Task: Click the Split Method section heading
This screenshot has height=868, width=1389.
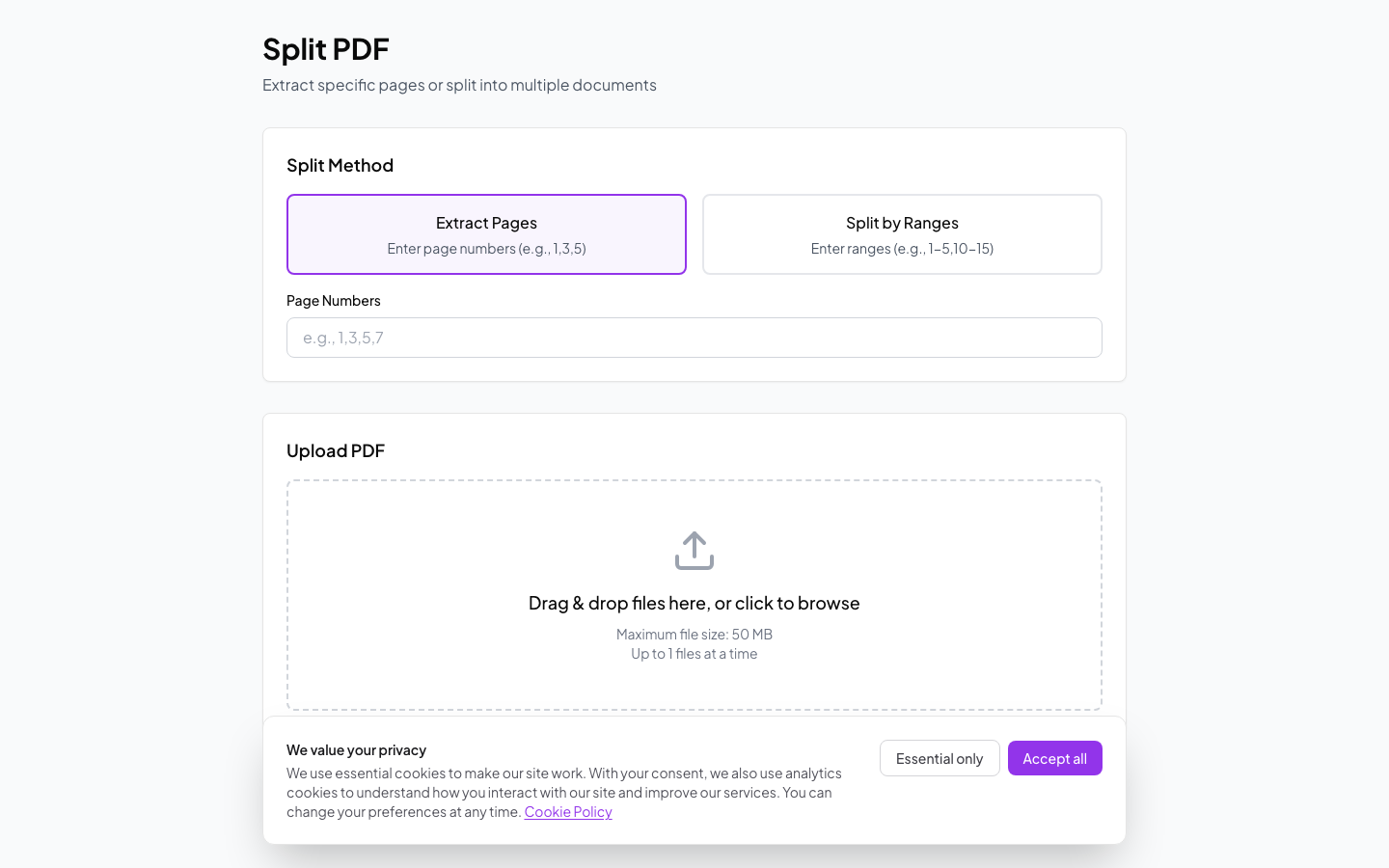Action: [340, 165]
